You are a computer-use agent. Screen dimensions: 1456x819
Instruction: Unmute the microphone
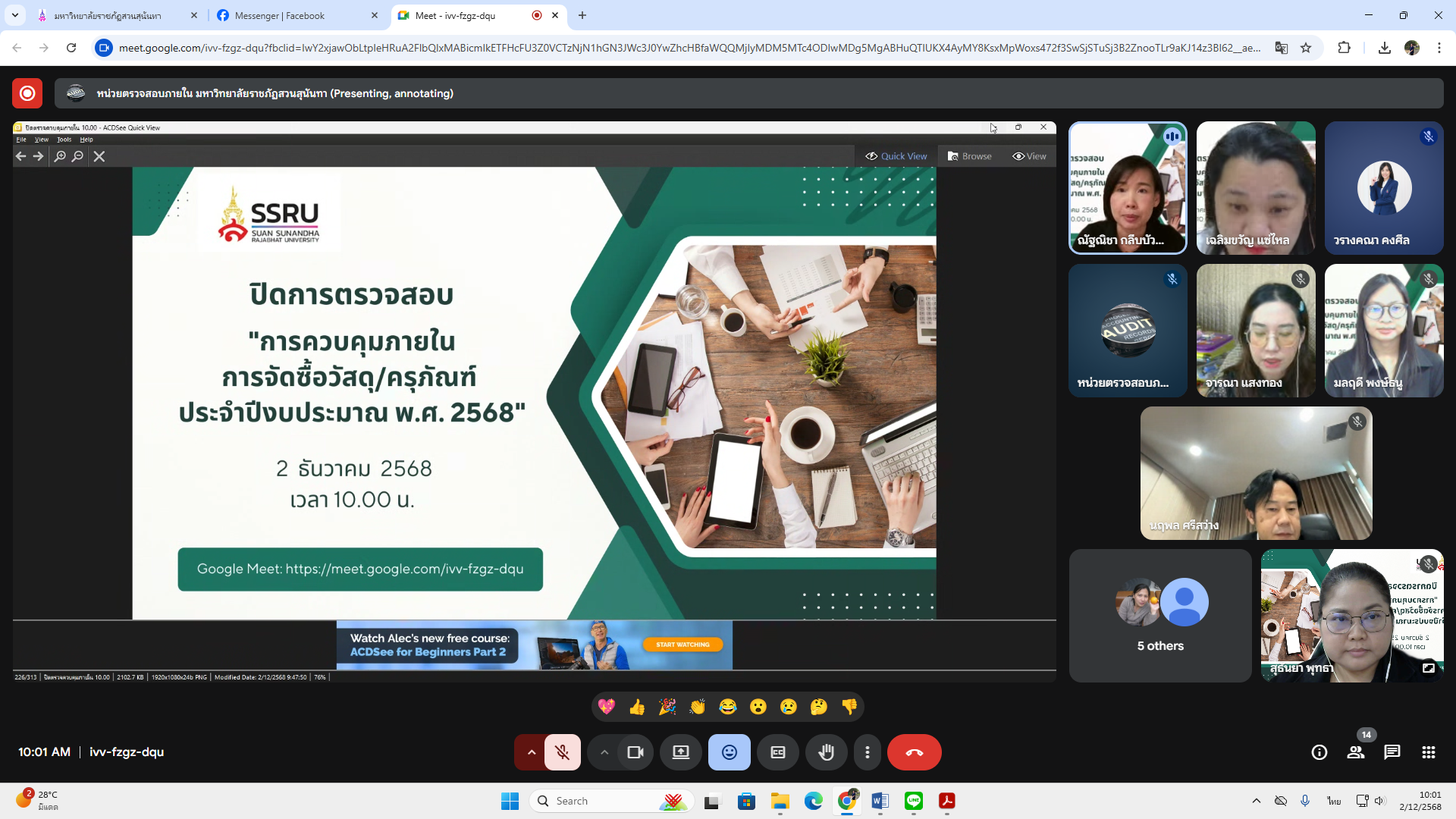click(x=562, y=752)
